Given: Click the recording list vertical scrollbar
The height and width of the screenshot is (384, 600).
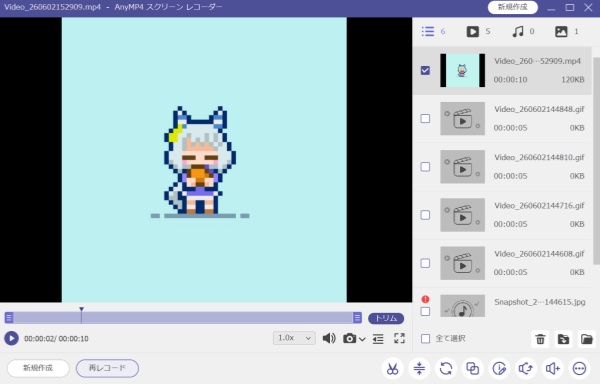Looking at the screenshot, I should click(x=596, y=161).
